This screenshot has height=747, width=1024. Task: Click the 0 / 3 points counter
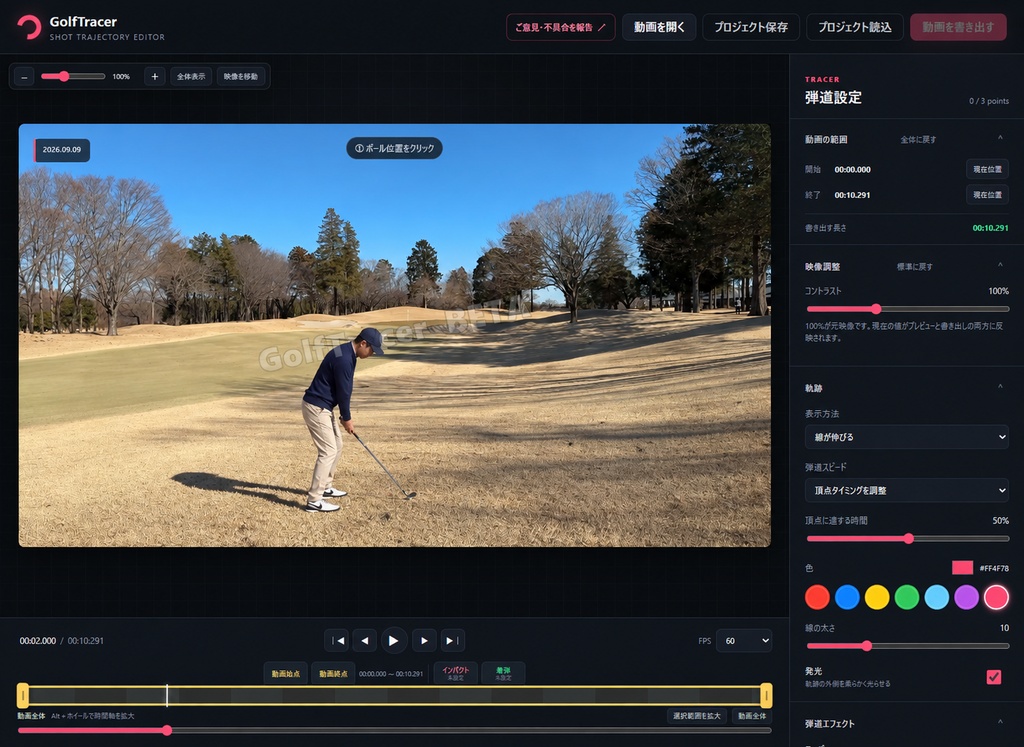[x=989, y=101]
